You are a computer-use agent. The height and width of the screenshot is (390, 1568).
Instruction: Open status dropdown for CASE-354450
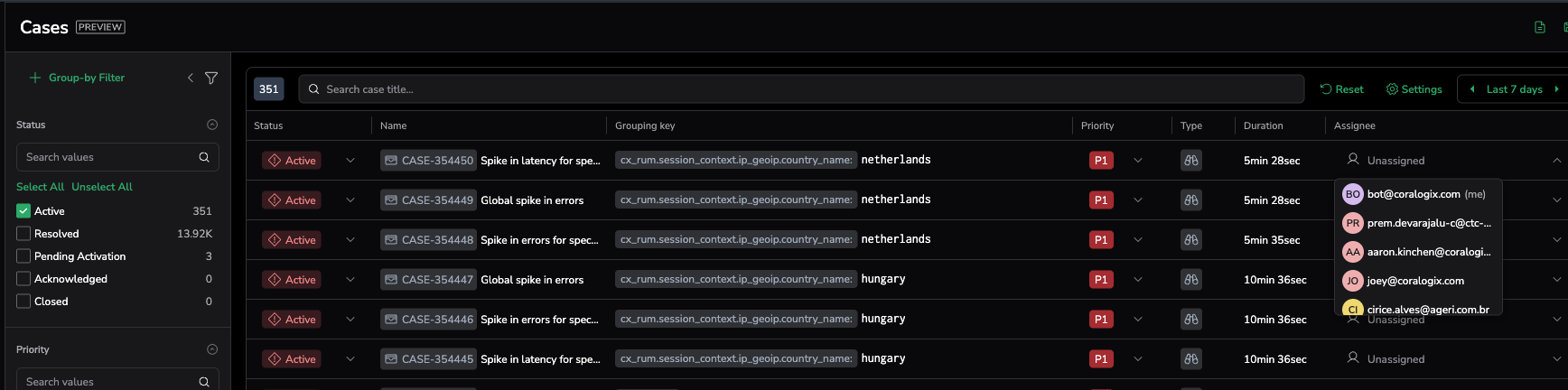pyautogui.click(x=350, y=161)
